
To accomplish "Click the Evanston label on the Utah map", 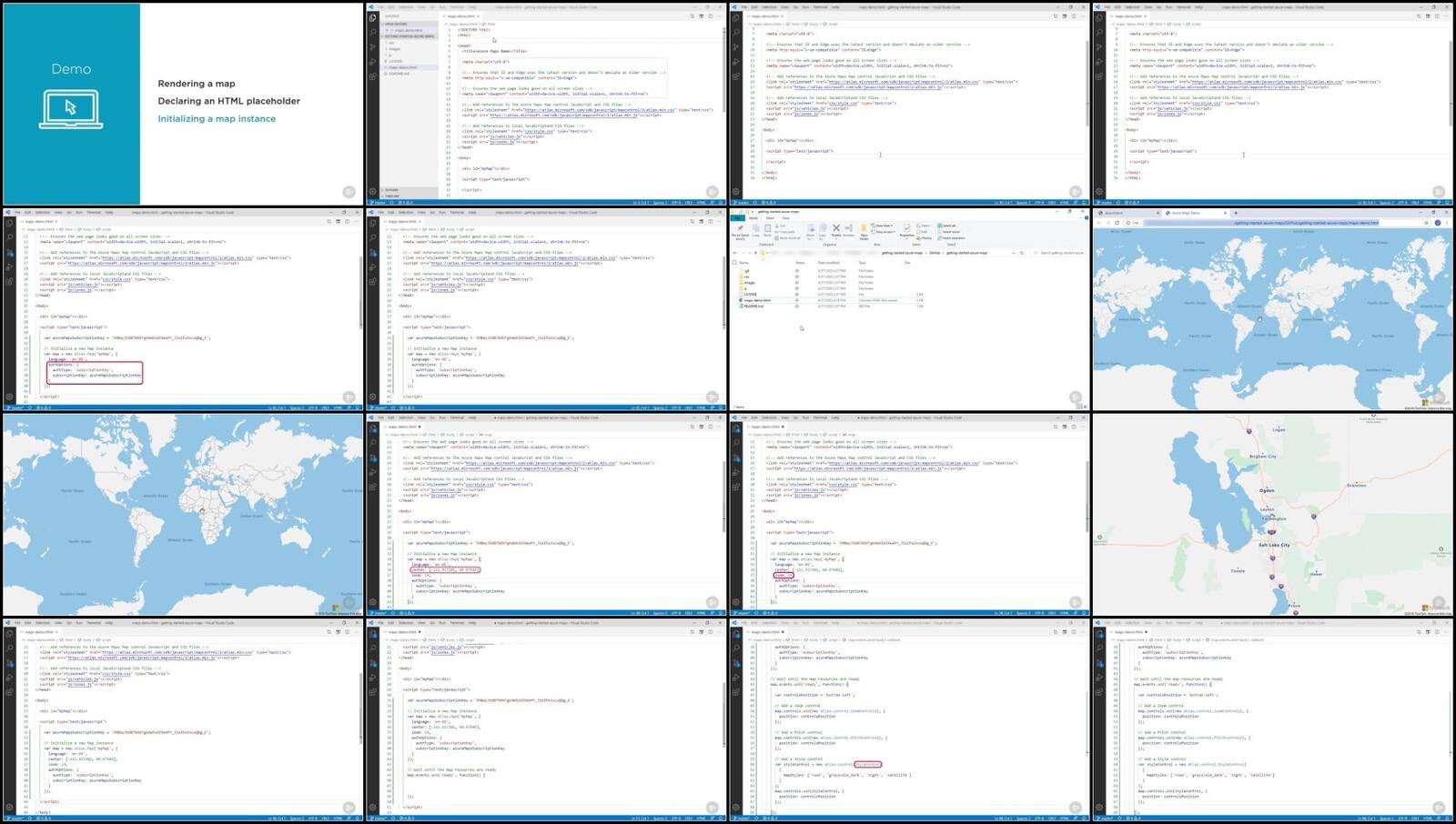I will point(1357,485).
